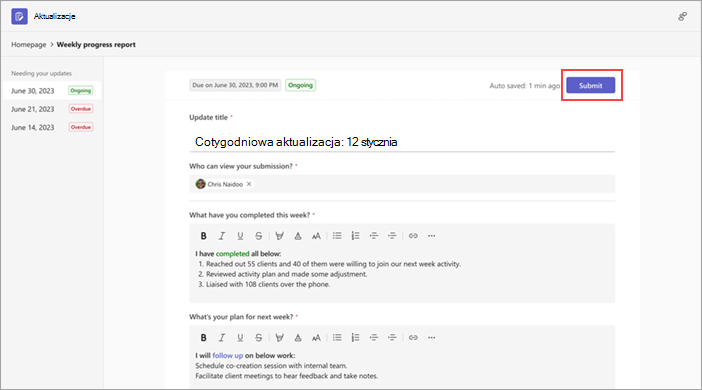Increase indent in plan for next week editor
Image resolution: width=702 pixels, height=390 pixels.
392,338
